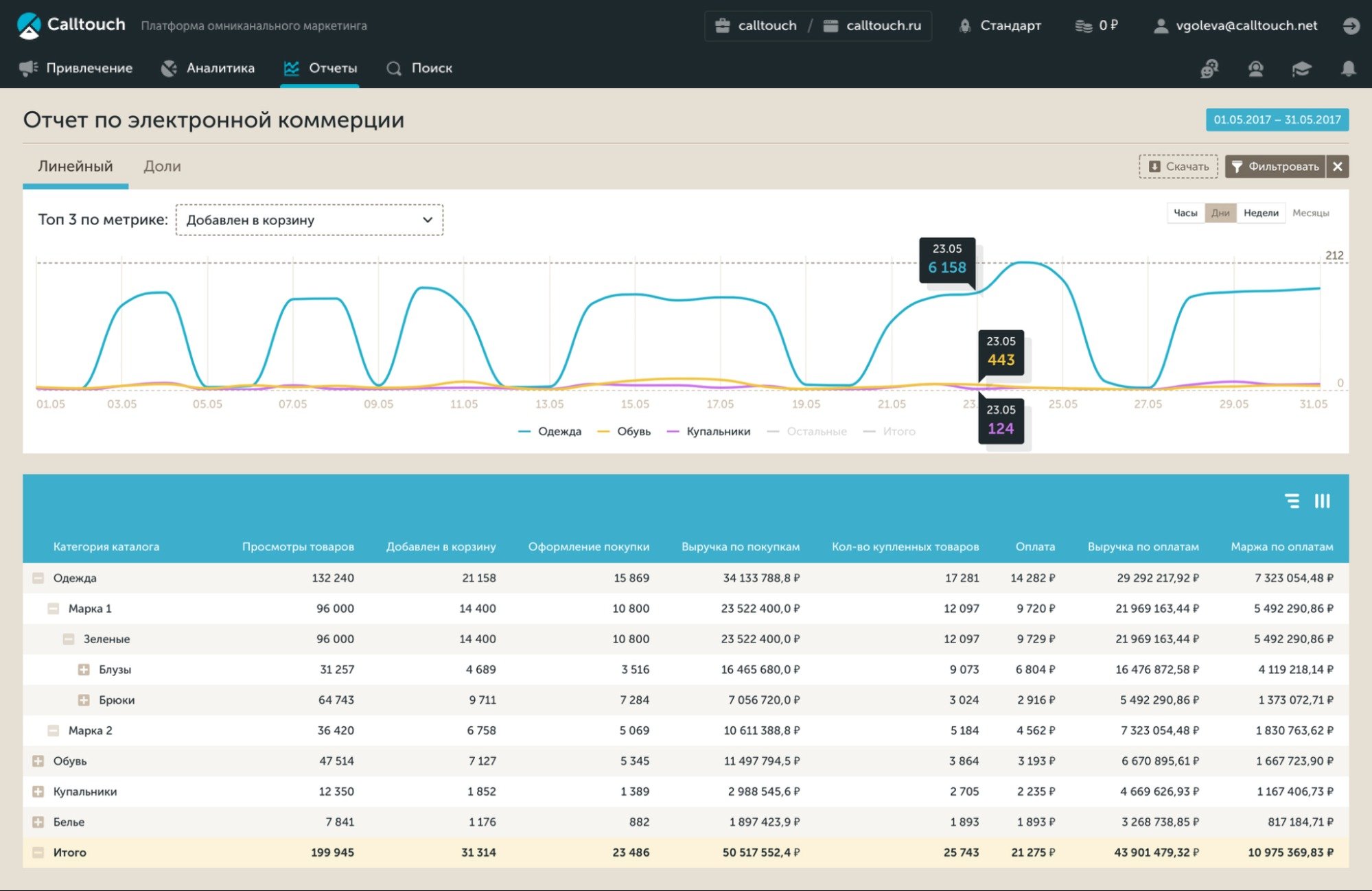Collapse the Марка 1 row

(x=53, y=609)
